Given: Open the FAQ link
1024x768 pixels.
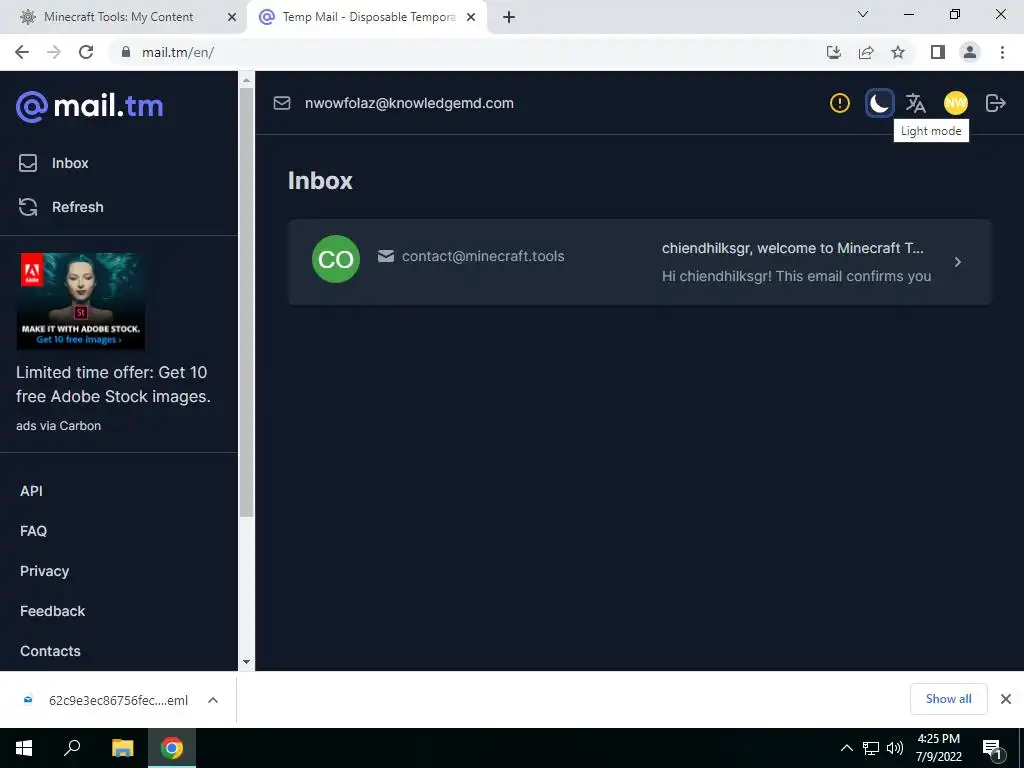Looking at the screenshot, I should click(33, 531).
